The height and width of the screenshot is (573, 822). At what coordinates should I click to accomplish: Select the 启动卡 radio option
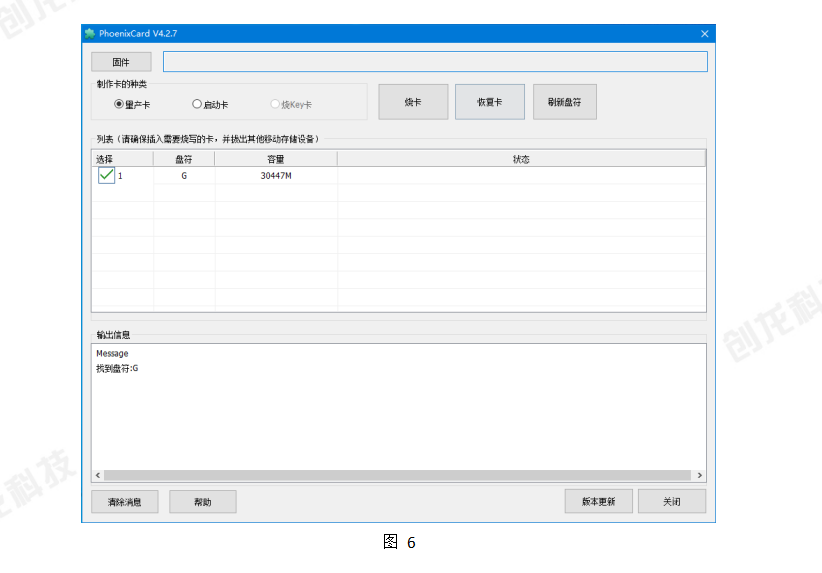[210, 104]
